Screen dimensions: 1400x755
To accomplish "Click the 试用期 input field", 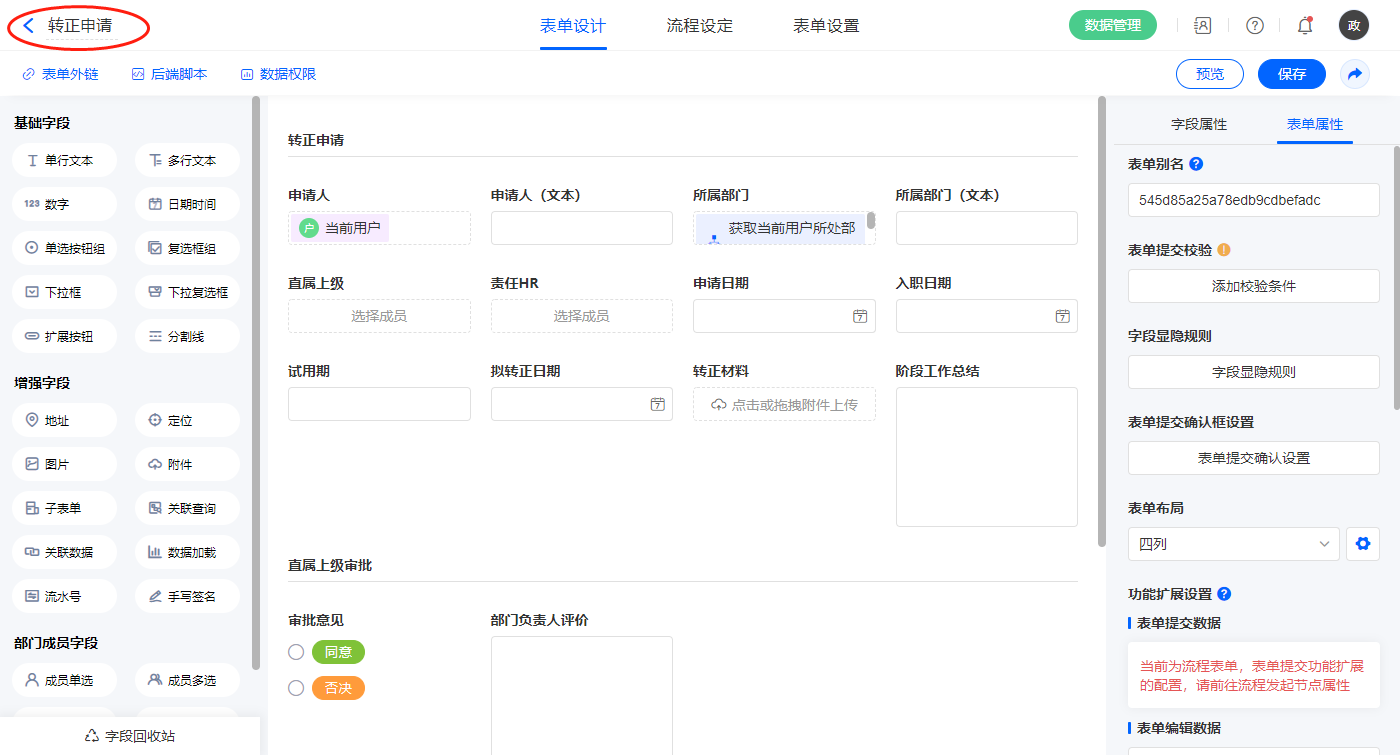I will pos(379,404).
